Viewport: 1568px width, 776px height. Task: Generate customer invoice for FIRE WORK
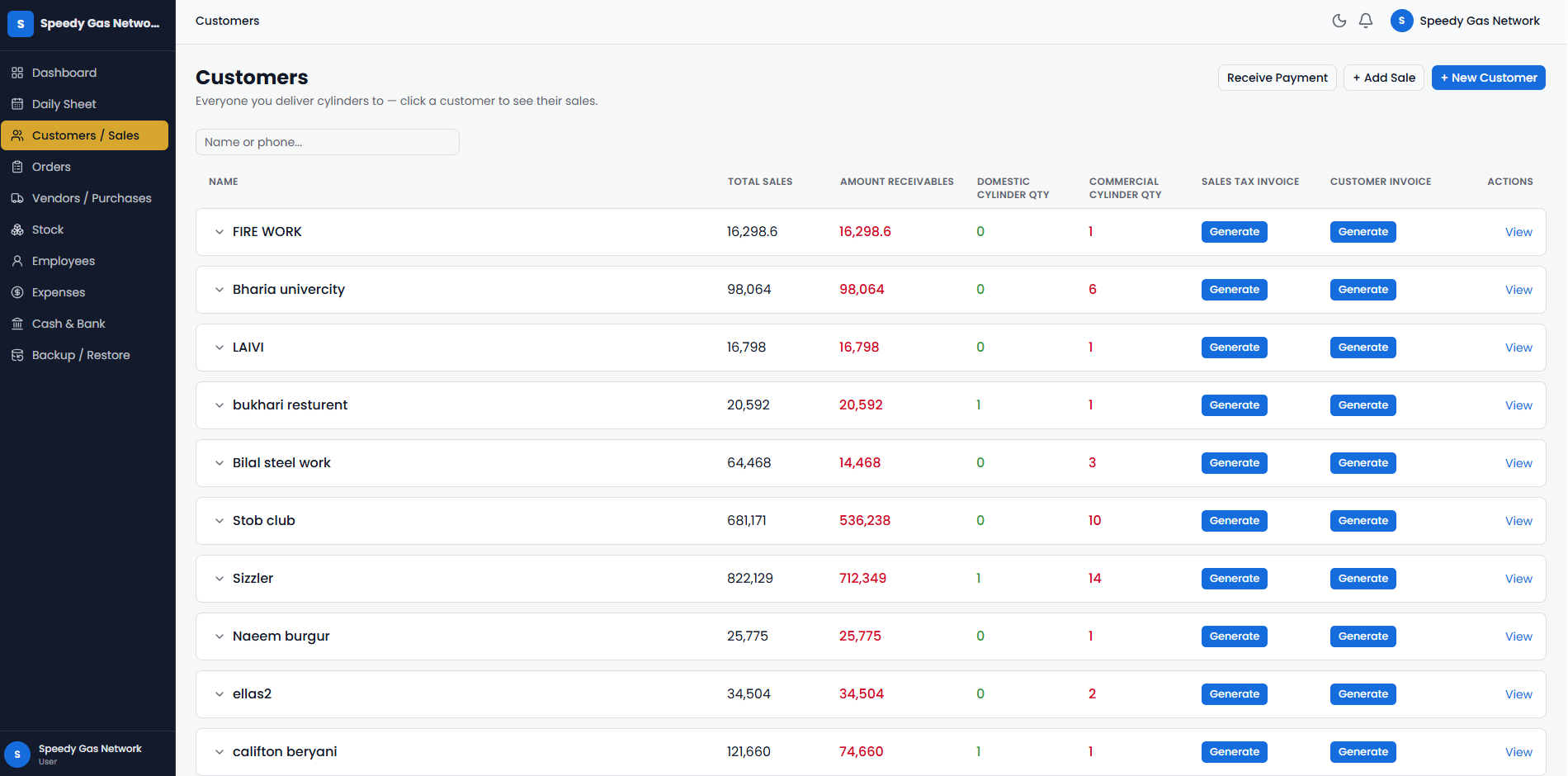click(x=1363, y=232)
